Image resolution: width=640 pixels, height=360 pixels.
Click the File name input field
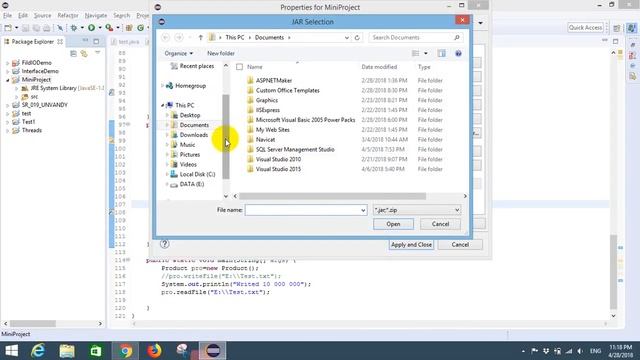pyautogui.click(x=302, y=210)
